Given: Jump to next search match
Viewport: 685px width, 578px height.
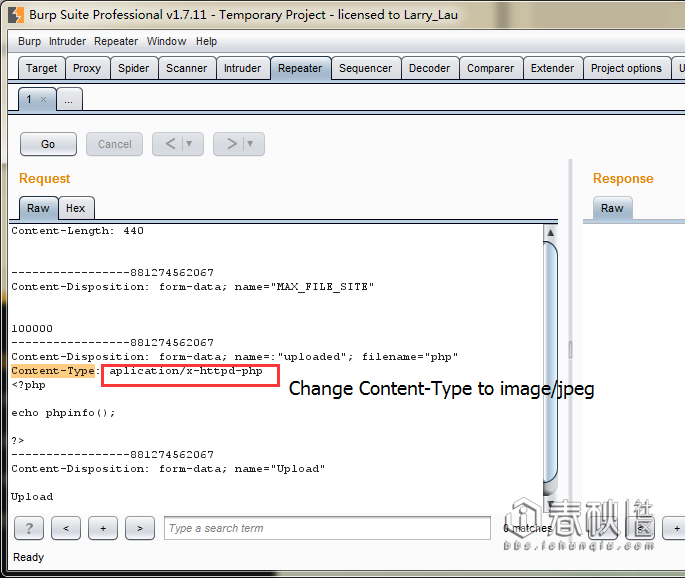Looking at the screenshot, I should coord(140,528).
